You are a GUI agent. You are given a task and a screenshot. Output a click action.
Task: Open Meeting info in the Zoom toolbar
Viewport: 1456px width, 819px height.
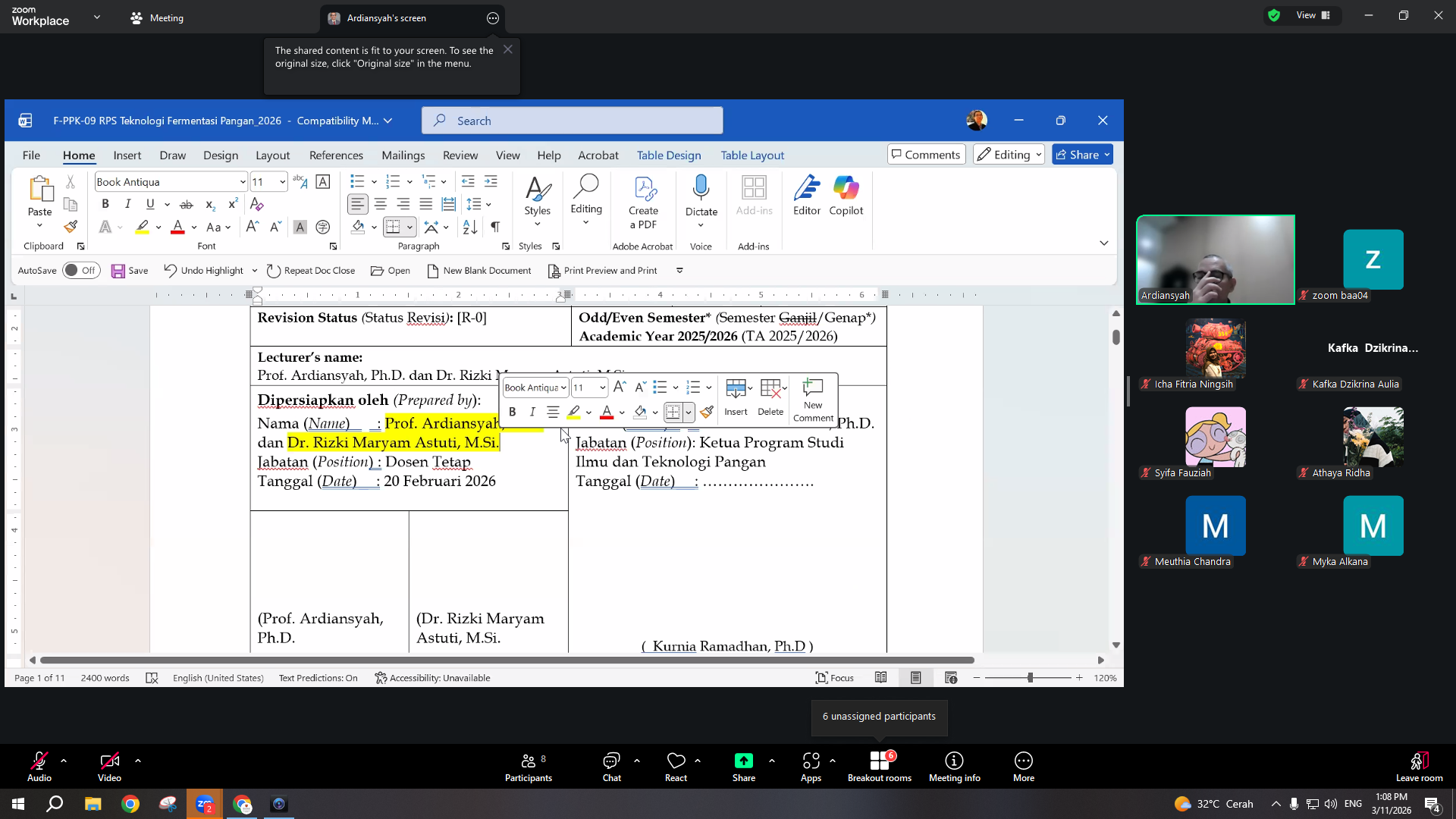pos(955,767)
